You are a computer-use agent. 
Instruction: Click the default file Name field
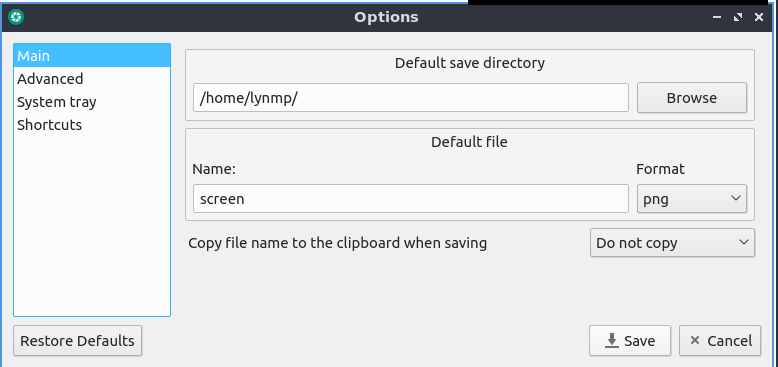411,199
